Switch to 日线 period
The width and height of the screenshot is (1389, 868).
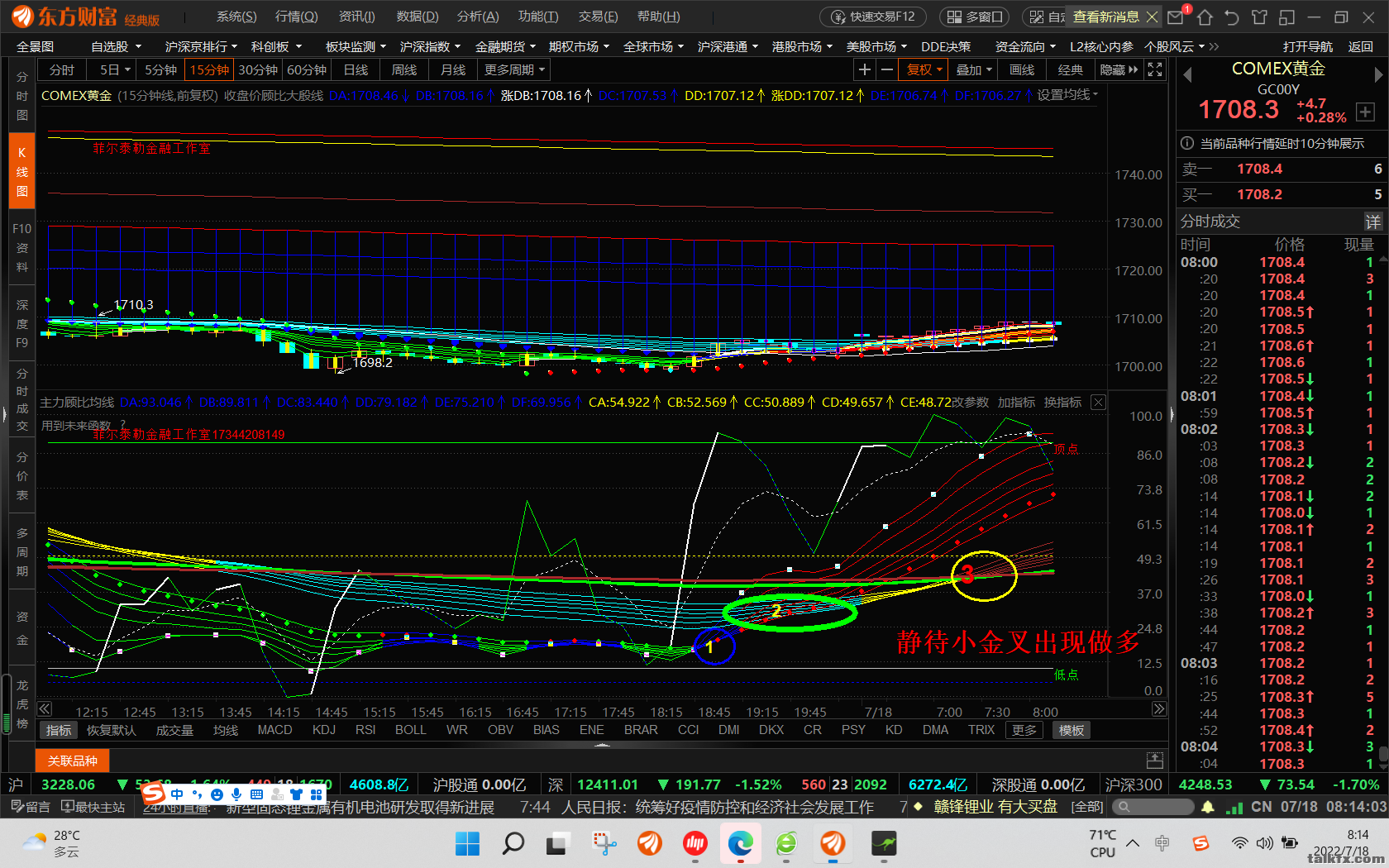[x=356, y=70]
